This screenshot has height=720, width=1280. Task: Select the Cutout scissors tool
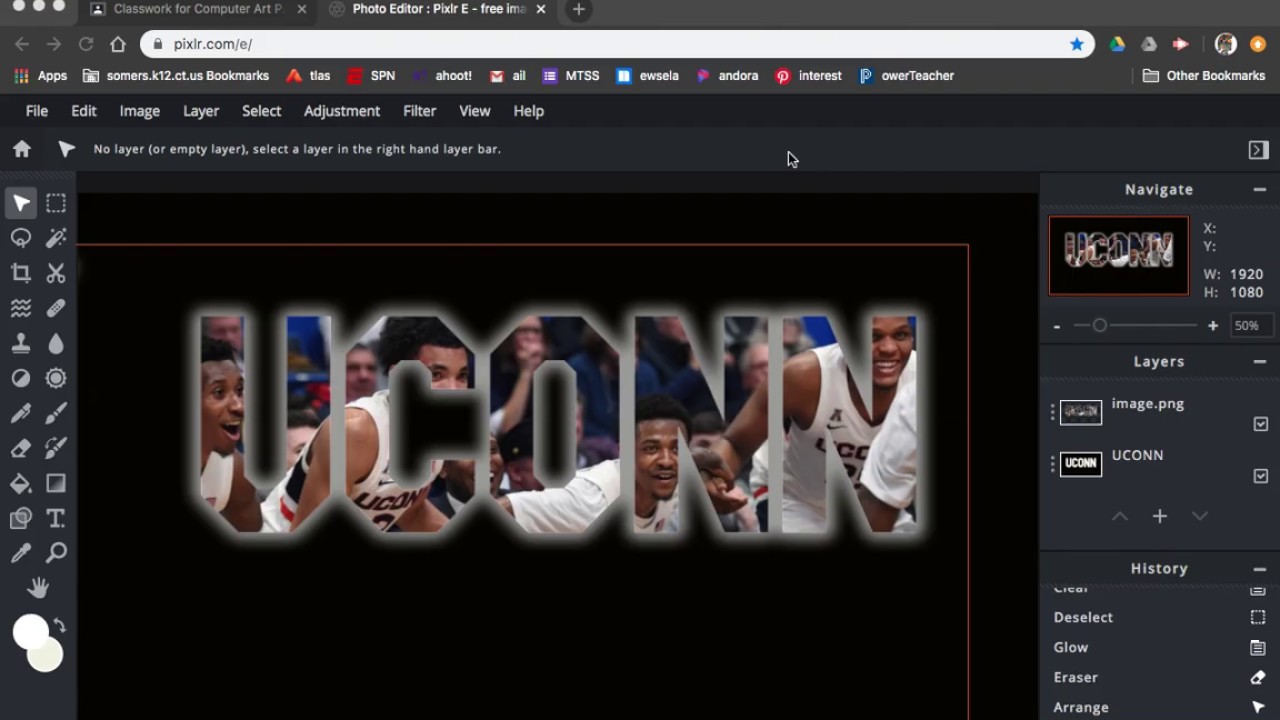56,273
